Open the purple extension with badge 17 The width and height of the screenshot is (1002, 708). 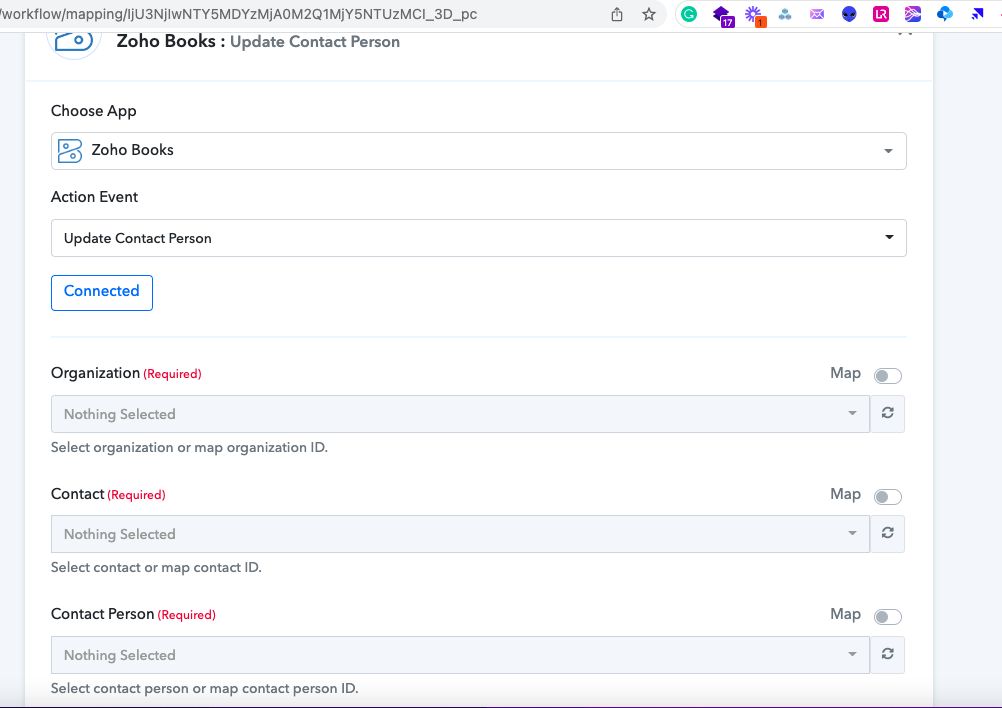[722, 15]
